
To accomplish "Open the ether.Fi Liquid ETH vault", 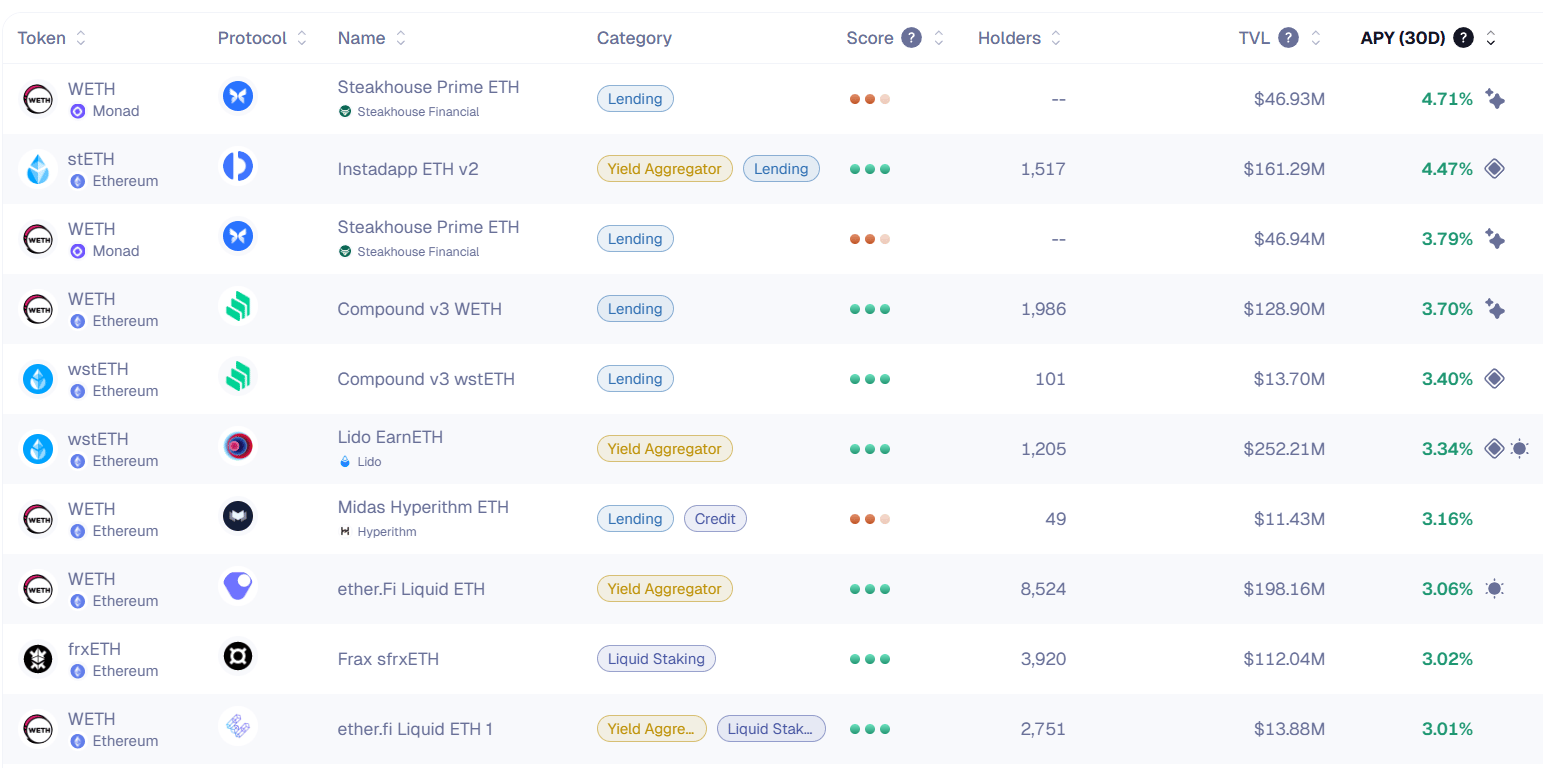I will [x=411, y=589].
